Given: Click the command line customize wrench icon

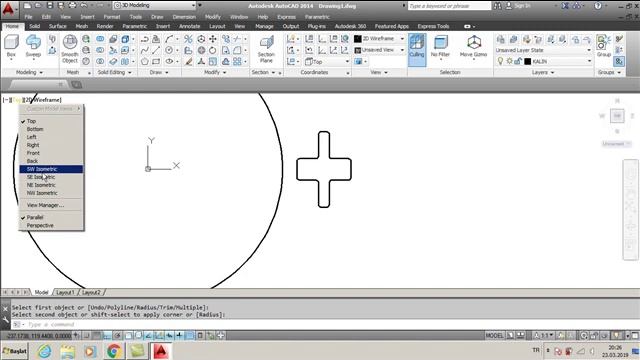Looking at the screenshot, I should [5, 320].
